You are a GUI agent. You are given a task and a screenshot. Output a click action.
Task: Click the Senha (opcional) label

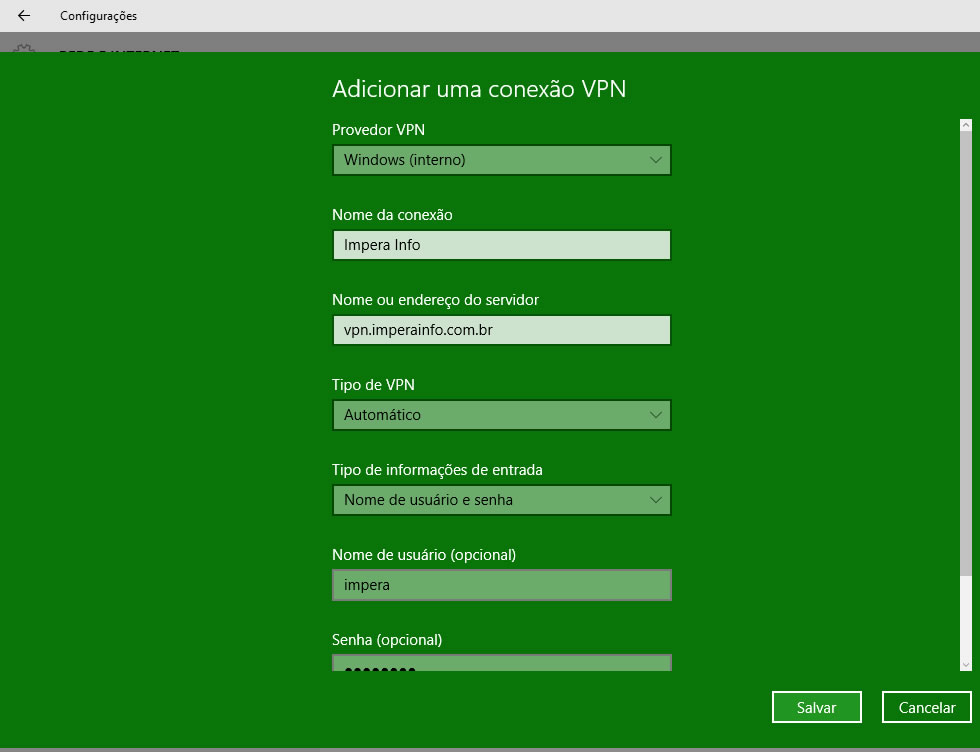tap(387, 639)
